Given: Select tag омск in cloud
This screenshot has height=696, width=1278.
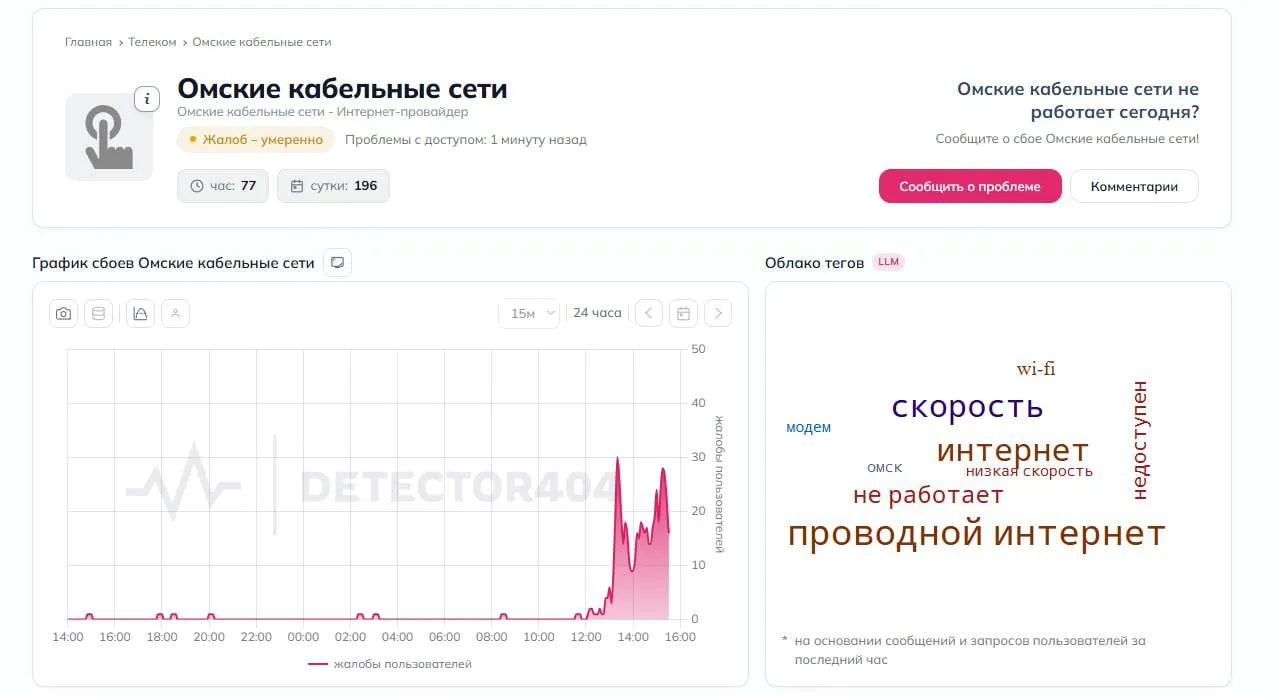Looking at the screenshot, I should click(x=884, y=468).
